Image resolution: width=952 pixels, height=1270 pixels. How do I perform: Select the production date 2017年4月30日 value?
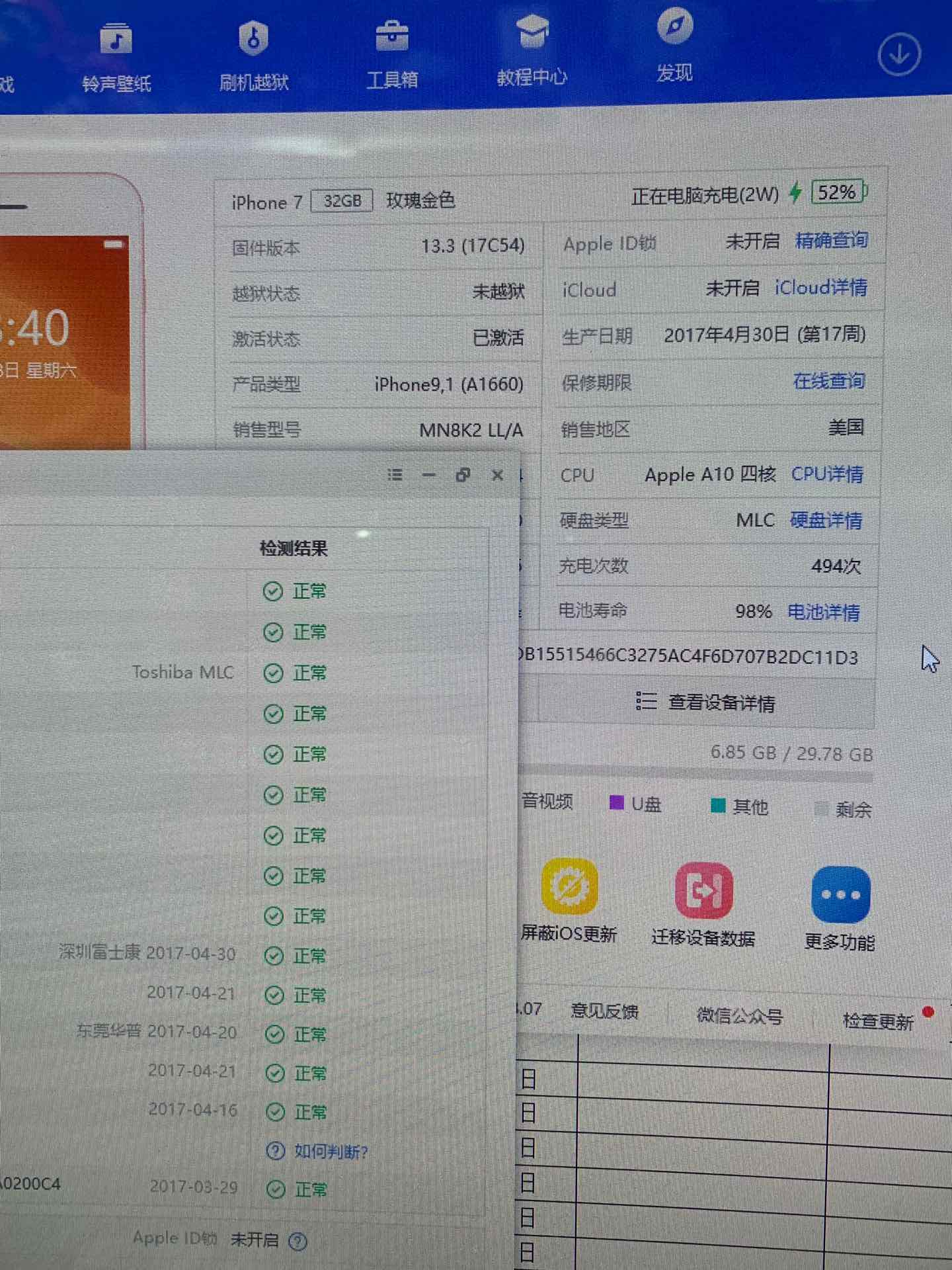point(765,335)
